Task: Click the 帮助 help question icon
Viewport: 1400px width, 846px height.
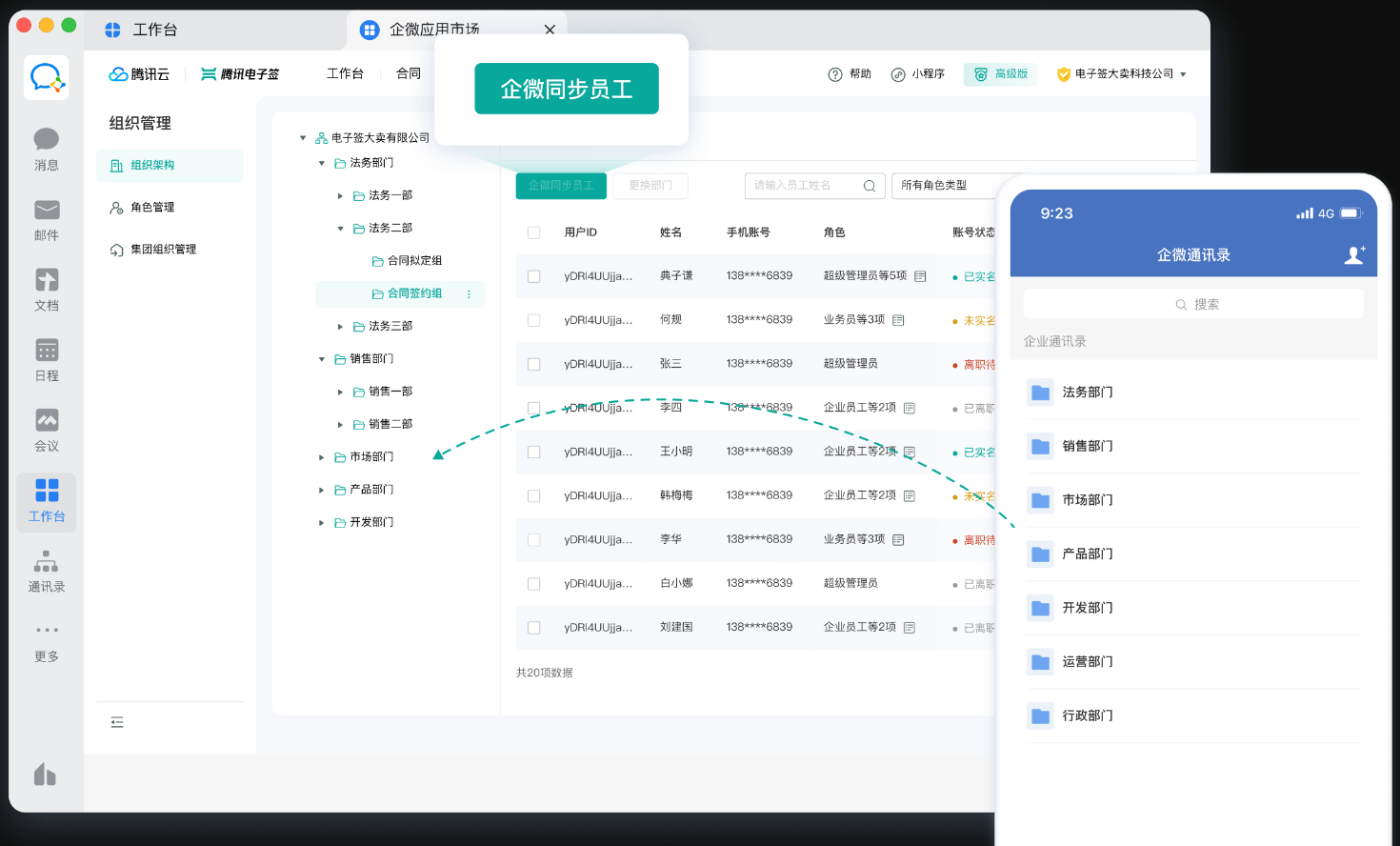Action: tap(835, 74)
